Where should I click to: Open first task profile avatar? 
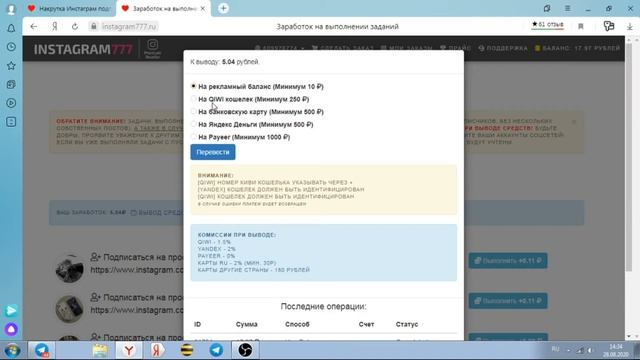point(69,268)
